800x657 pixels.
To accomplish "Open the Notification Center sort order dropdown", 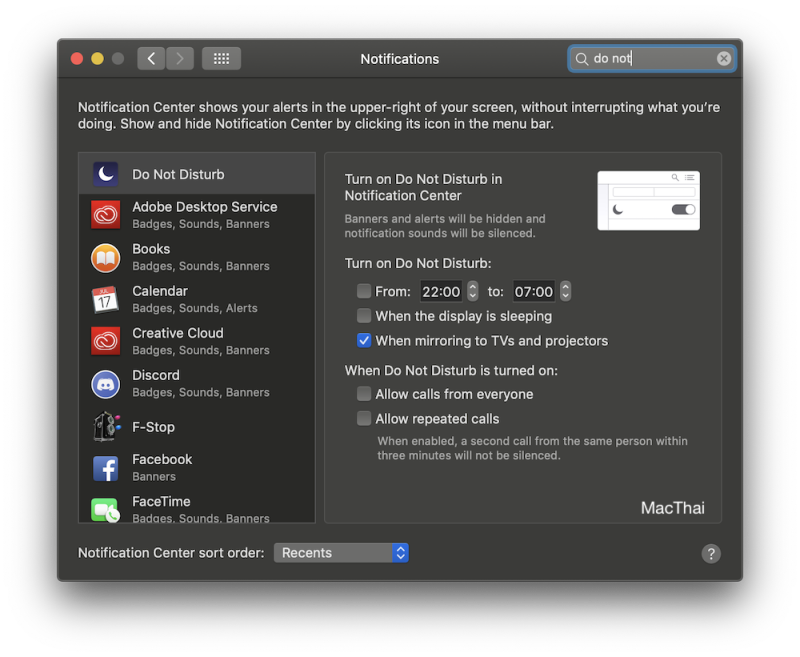I will [340, 552].
